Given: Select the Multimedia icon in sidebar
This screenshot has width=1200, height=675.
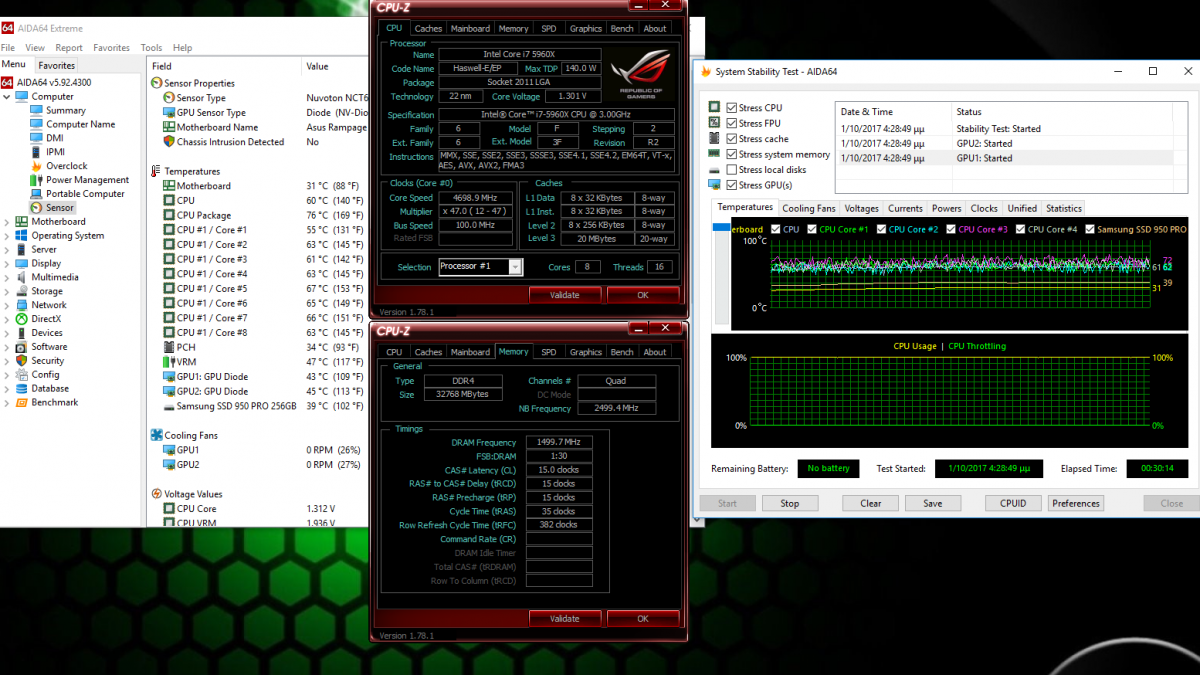Looking at the screenshot, I should pyautogui.click(x=21, y=277).
